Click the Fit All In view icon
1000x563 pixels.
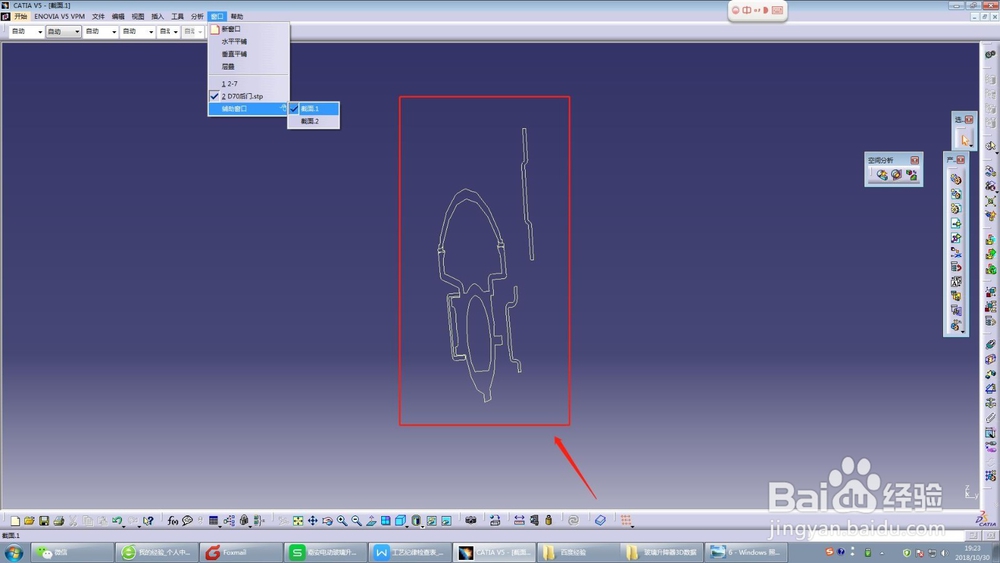(x=298, y=521)
